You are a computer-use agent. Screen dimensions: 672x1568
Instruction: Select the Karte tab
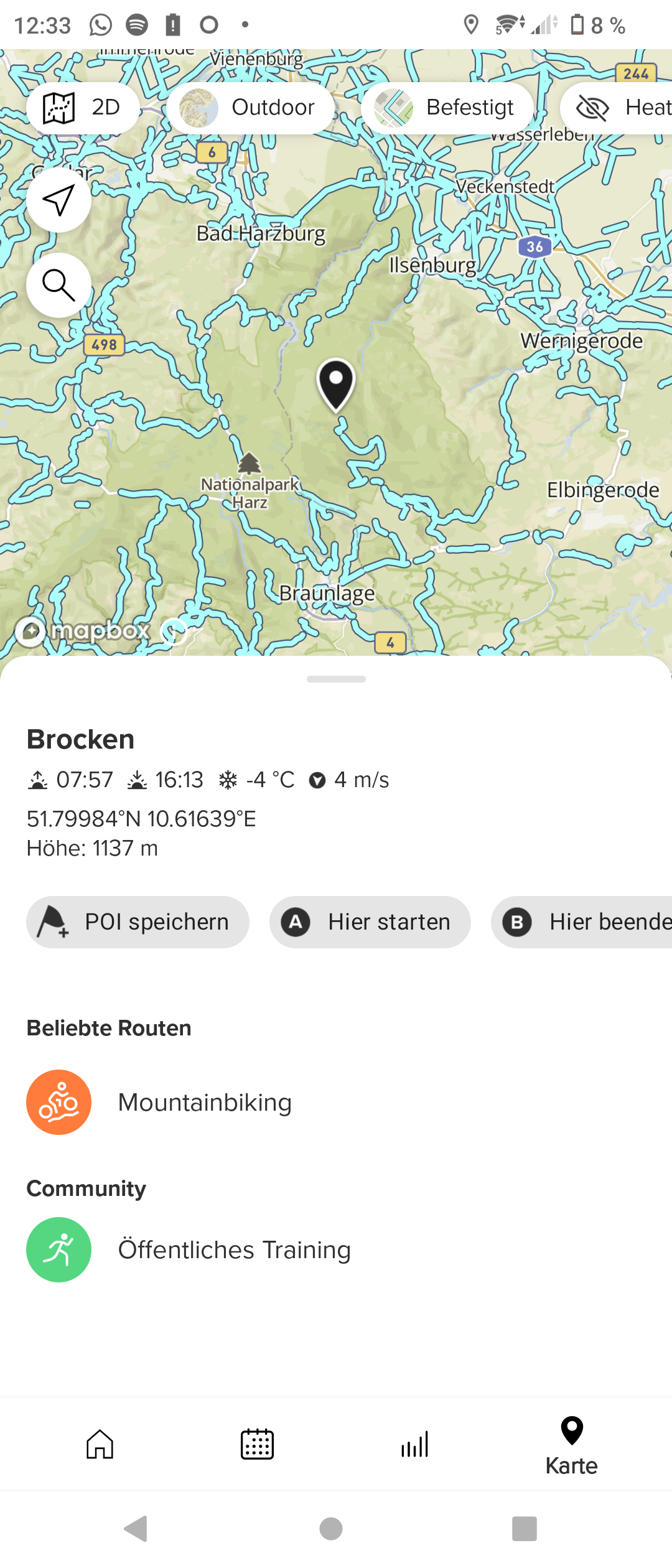pyautogui.click(x=571, y=1446)
